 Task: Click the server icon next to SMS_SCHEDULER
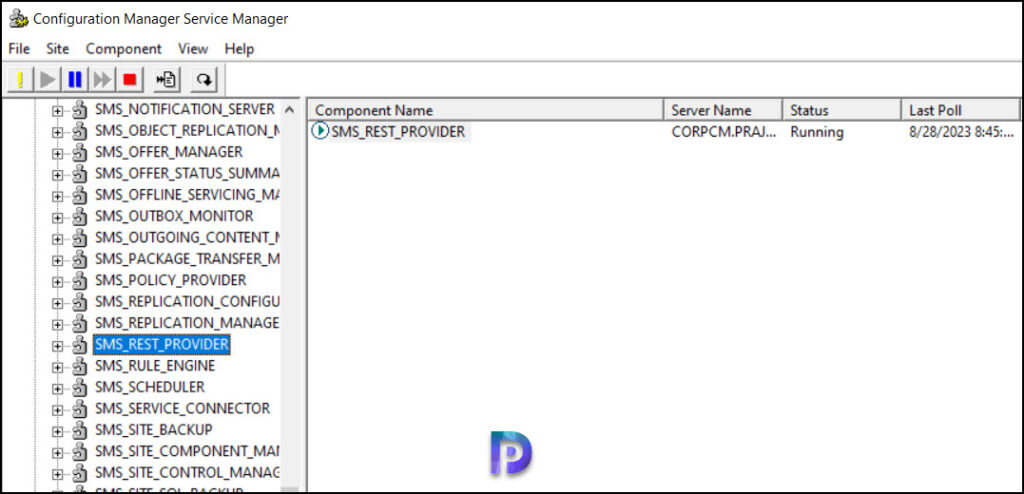(80, 388)
